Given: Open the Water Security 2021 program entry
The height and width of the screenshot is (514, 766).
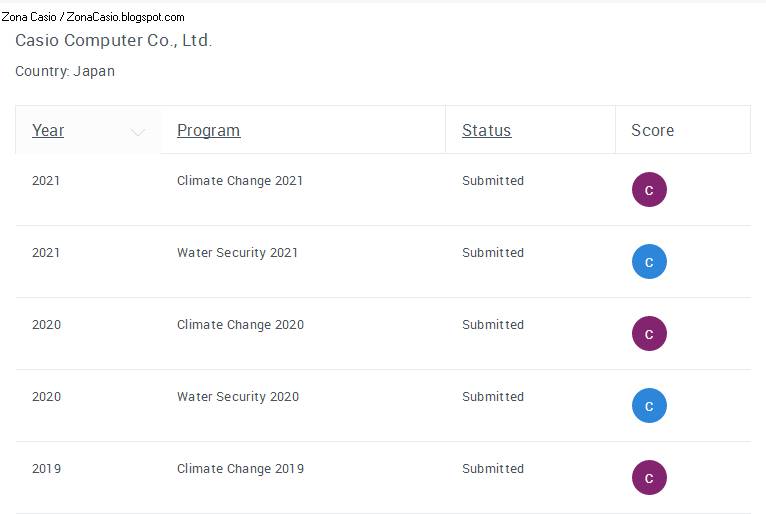Looking at the screenshot, I should (237, 253).
